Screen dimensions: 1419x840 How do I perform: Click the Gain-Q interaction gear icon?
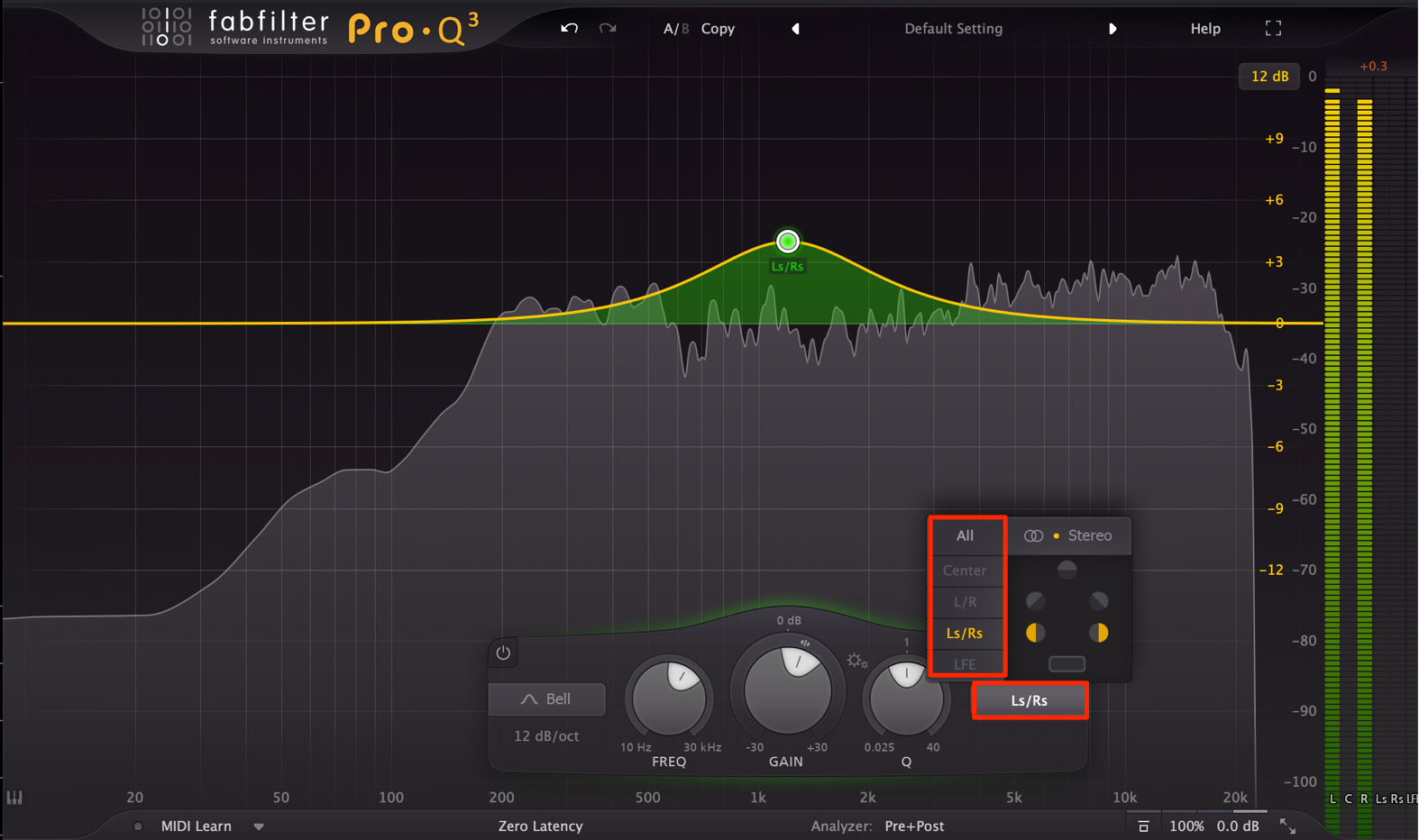(856, 662)
